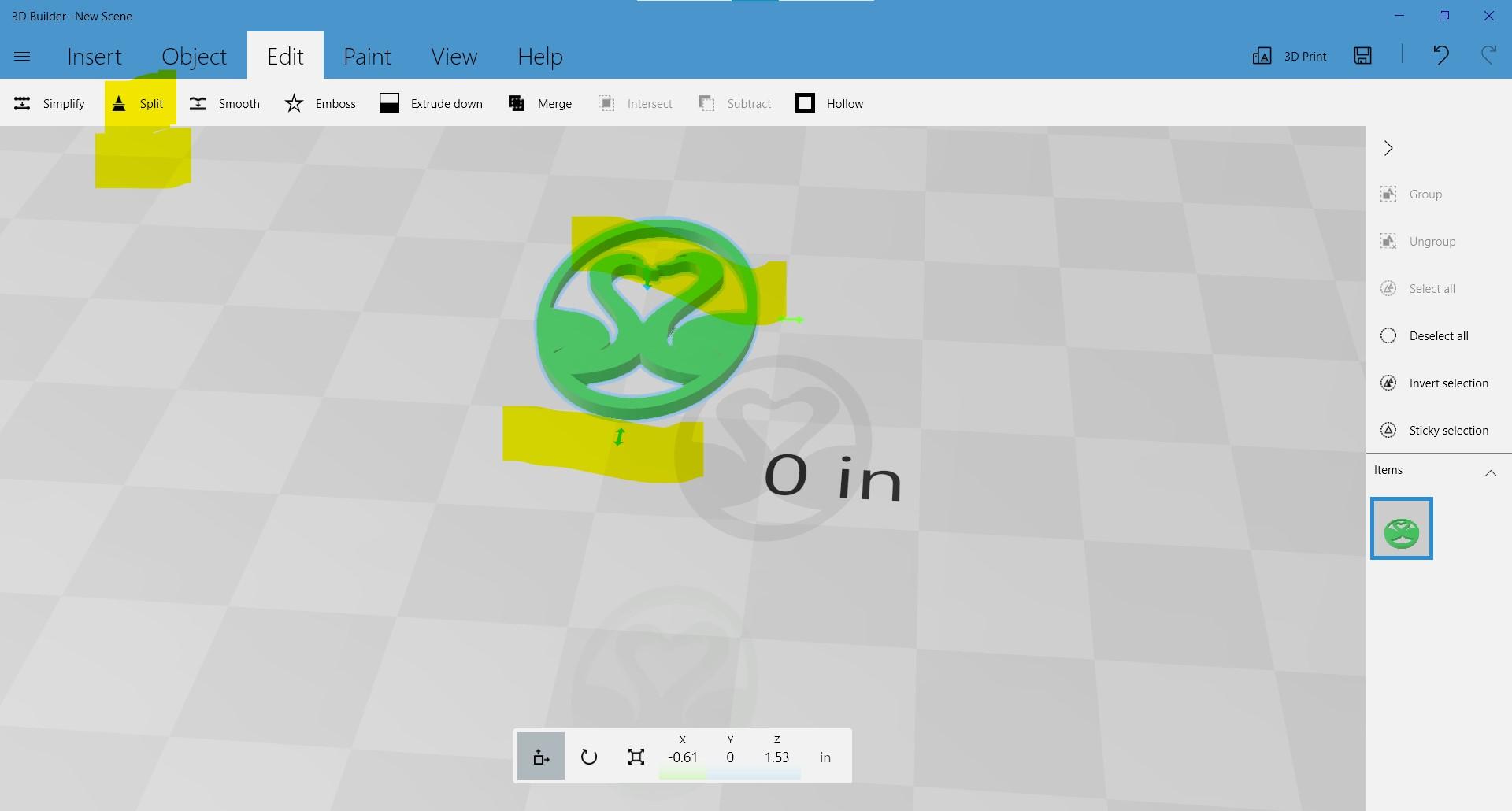Apply the Hollow tool
The image size is (1512, 811).
(x=829, y=103)
